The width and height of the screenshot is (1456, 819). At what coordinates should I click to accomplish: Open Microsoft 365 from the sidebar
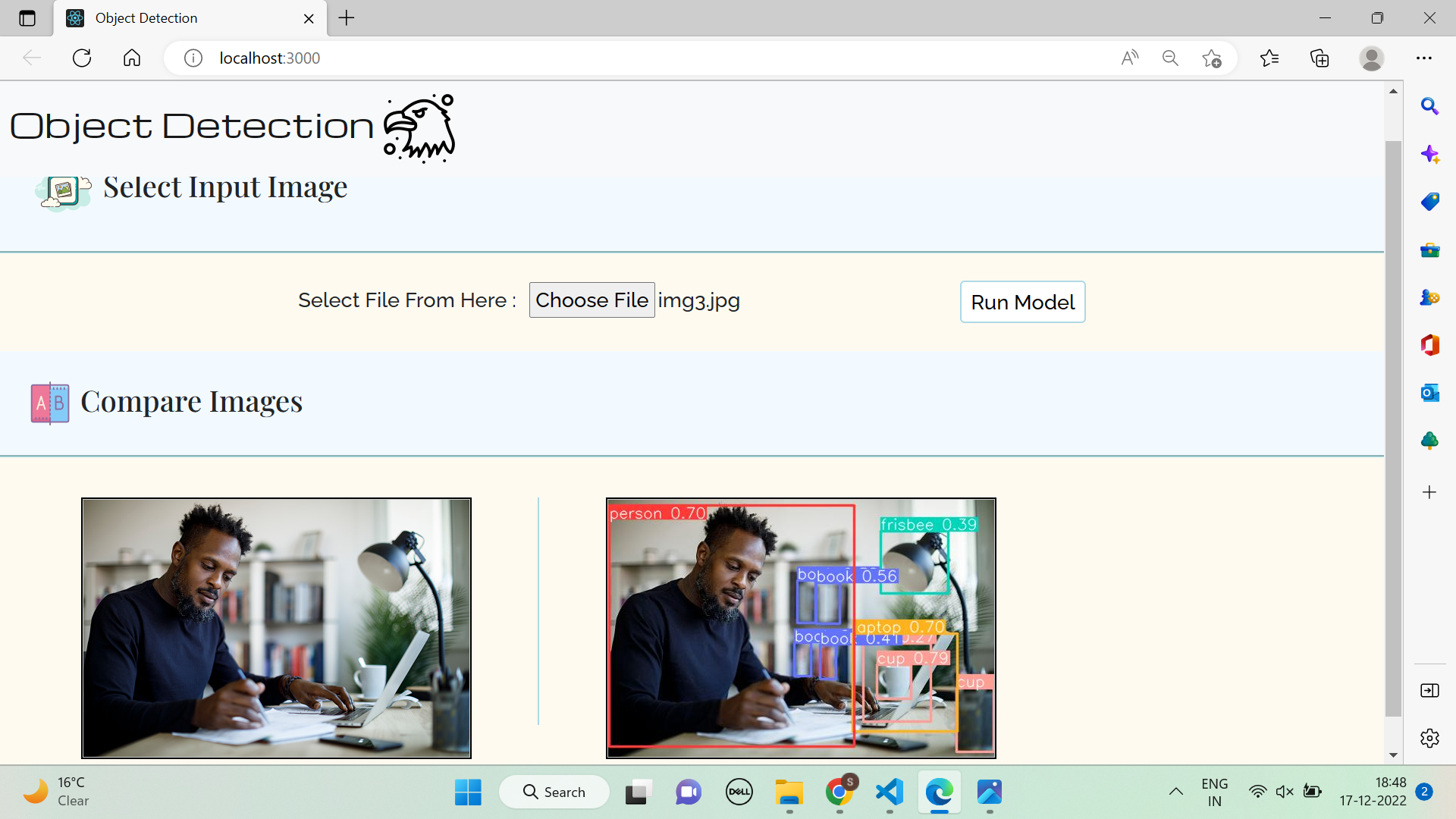1430,345
